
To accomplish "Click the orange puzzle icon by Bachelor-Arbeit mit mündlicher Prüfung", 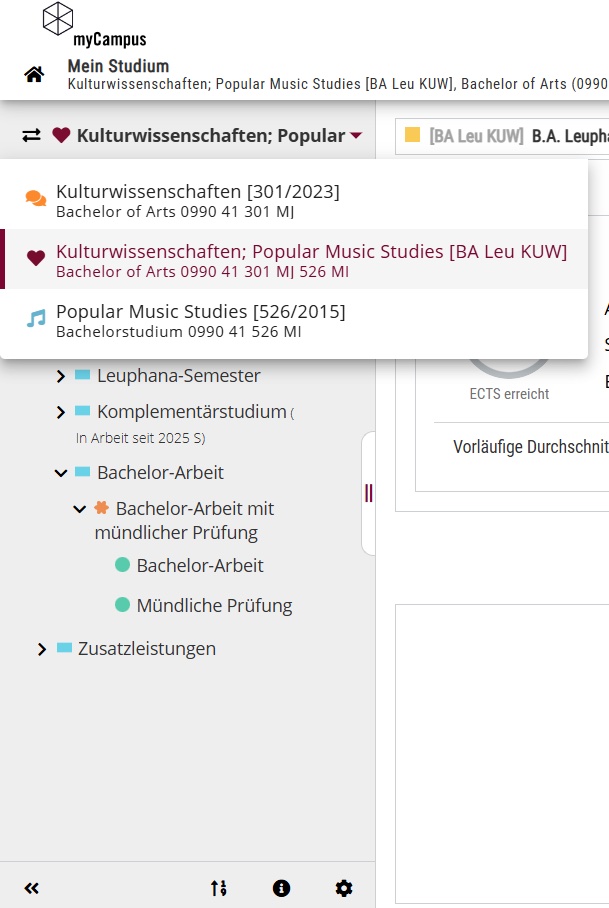I will (102, 508).
